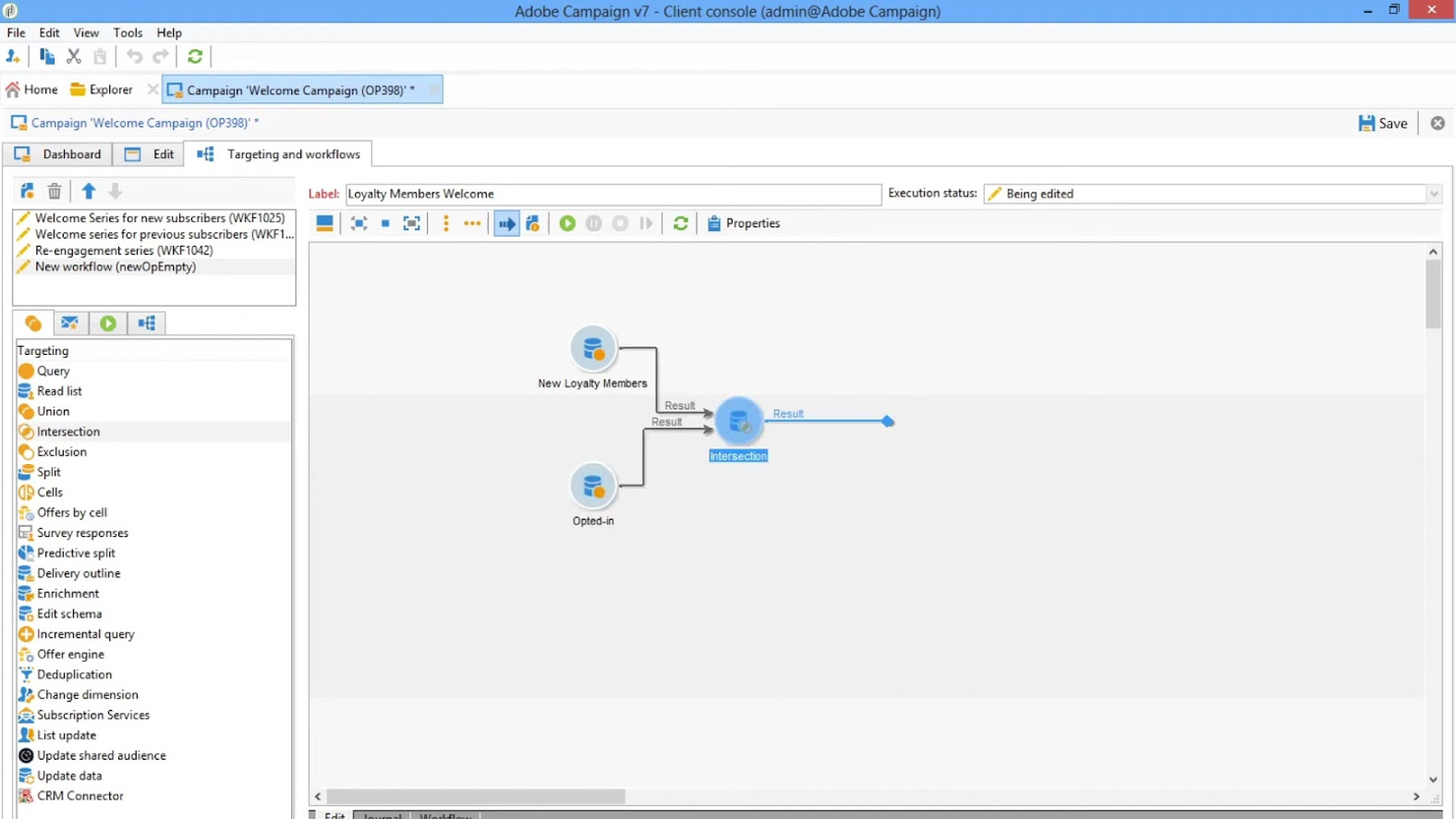Save the campaign

tap(1383, 123)
